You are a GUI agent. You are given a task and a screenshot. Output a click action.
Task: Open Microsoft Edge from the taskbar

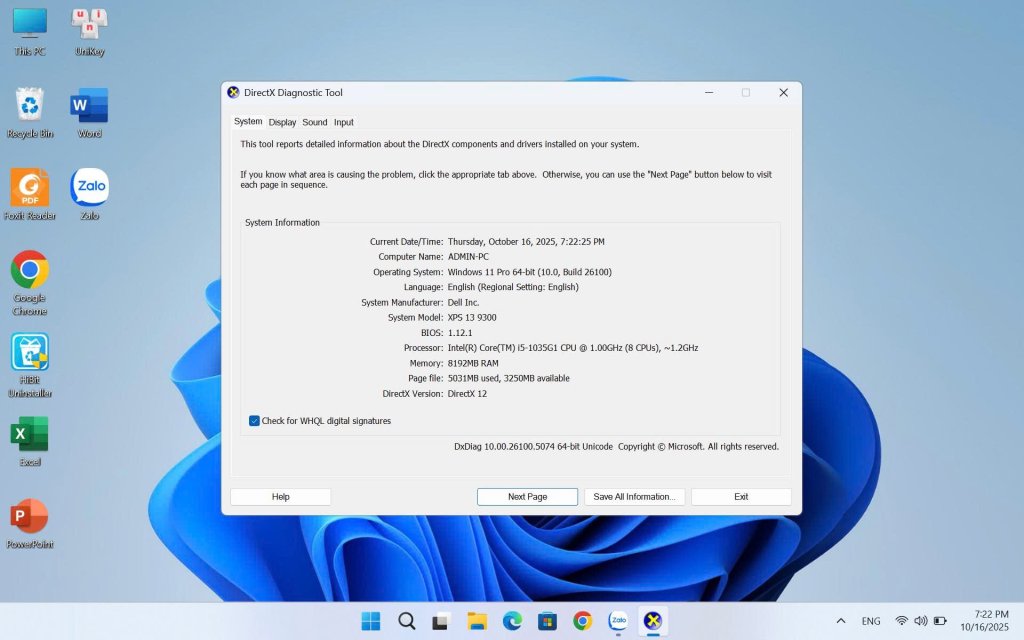512,621
